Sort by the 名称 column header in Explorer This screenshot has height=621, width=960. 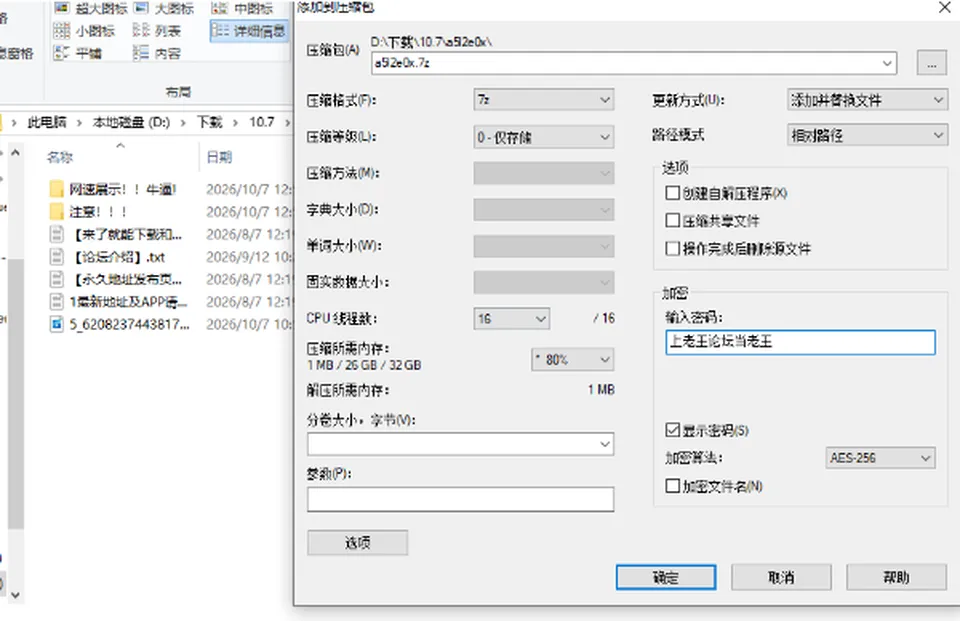click(x=59, y=157)
